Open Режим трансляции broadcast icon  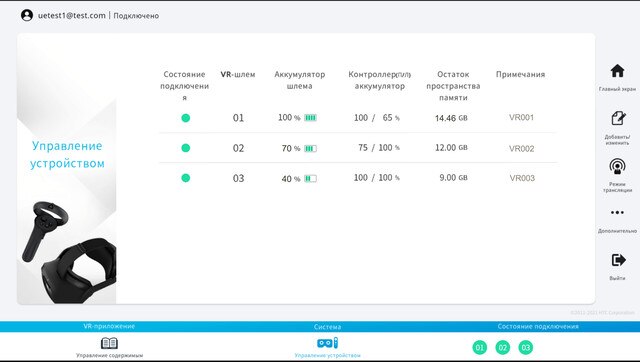point(617,166)
